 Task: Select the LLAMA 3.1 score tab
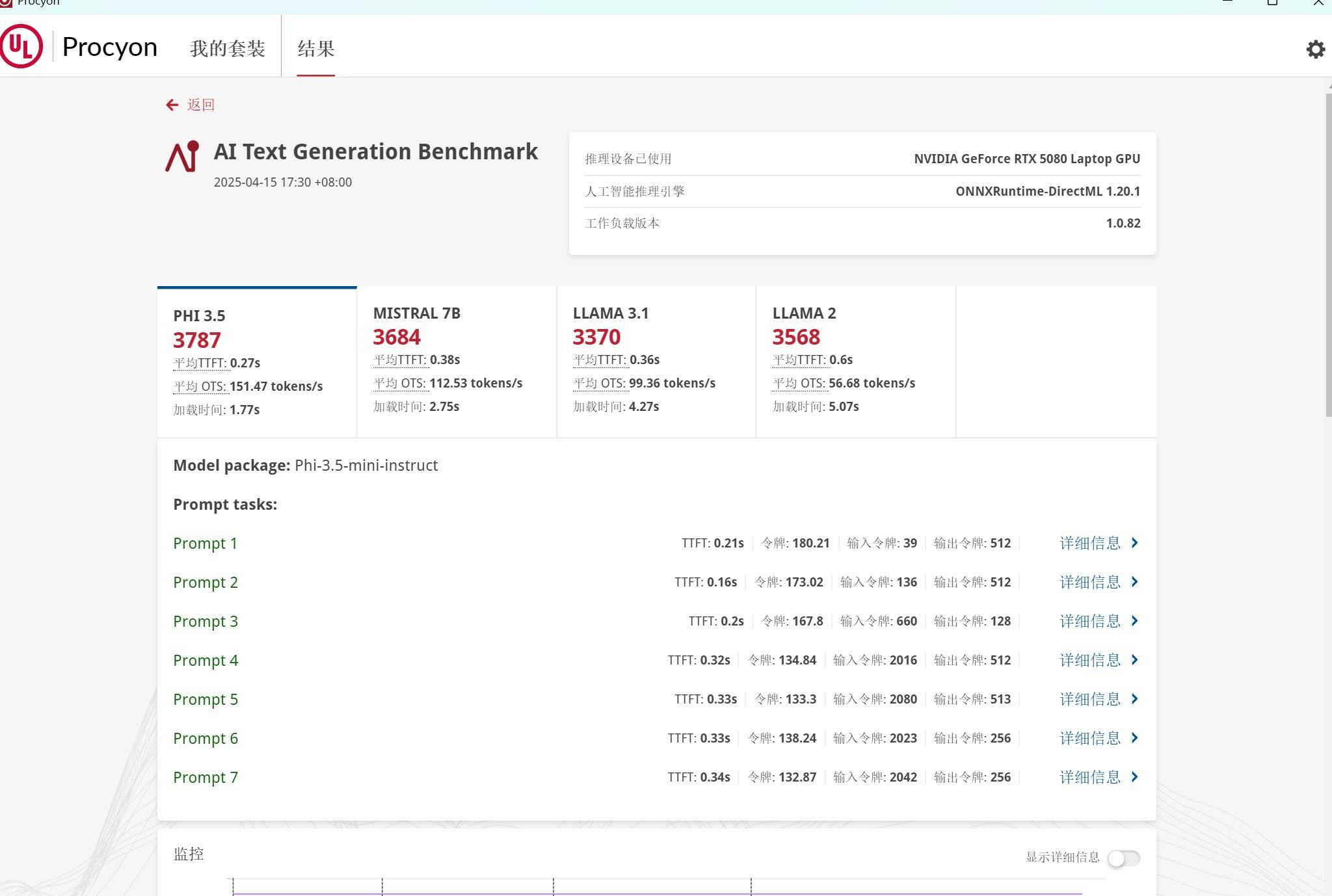656,361
